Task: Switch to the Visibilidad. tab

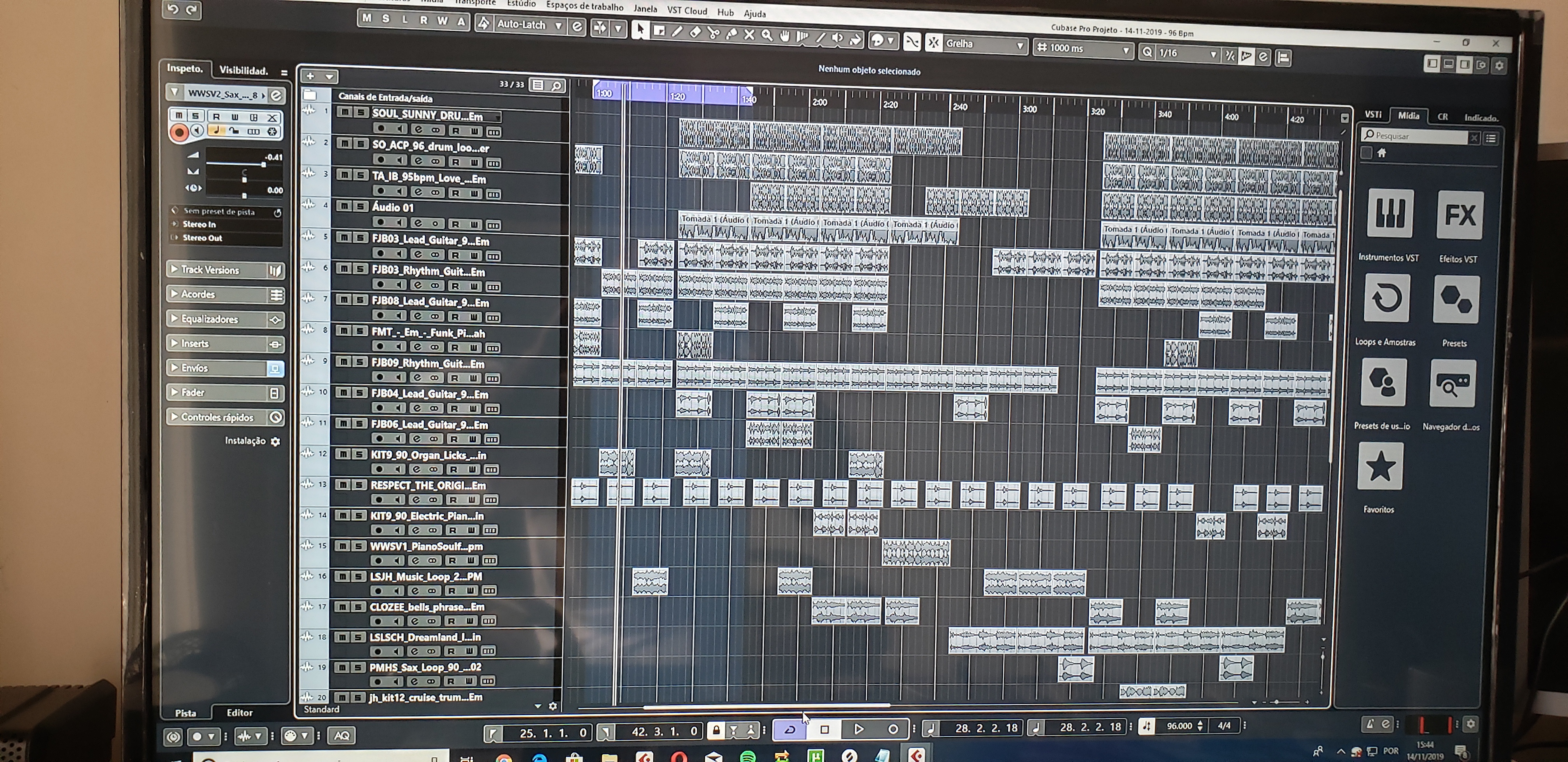Action: (243, 70)
